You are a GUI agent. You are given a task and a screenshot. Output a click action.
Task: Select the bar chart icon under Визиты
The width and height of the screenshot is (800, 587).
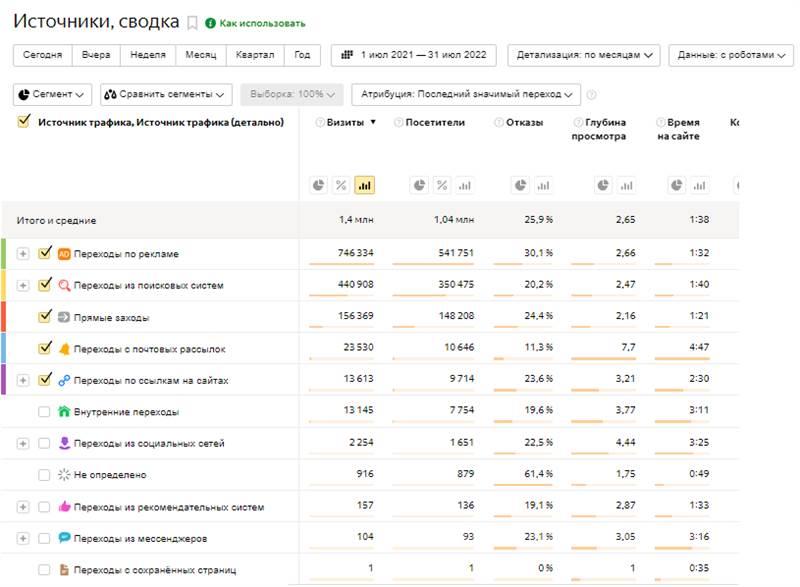tap(364, 185)
